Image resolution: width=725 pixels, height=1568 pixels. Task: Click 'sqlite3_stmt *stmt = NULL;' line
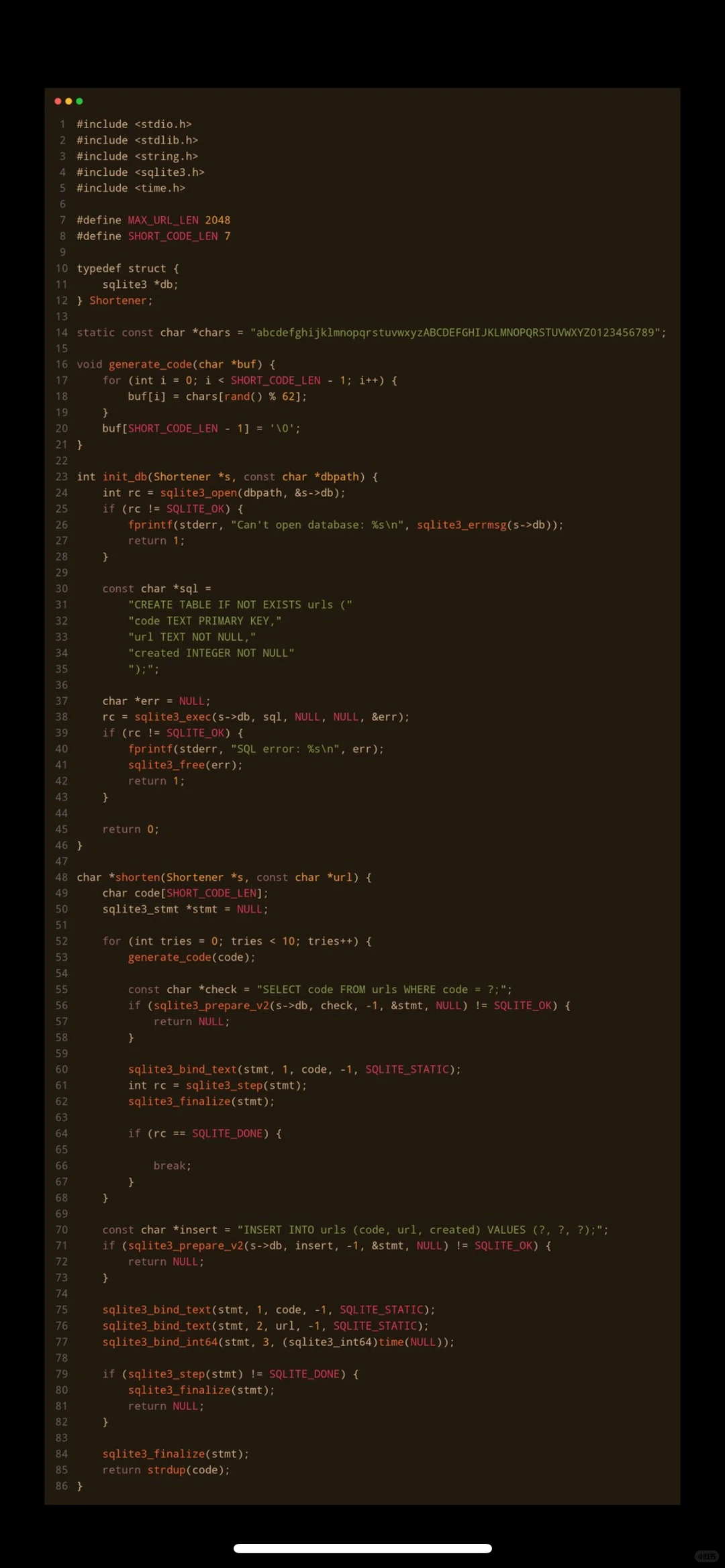pyautogui.click(x=185, y=910)
